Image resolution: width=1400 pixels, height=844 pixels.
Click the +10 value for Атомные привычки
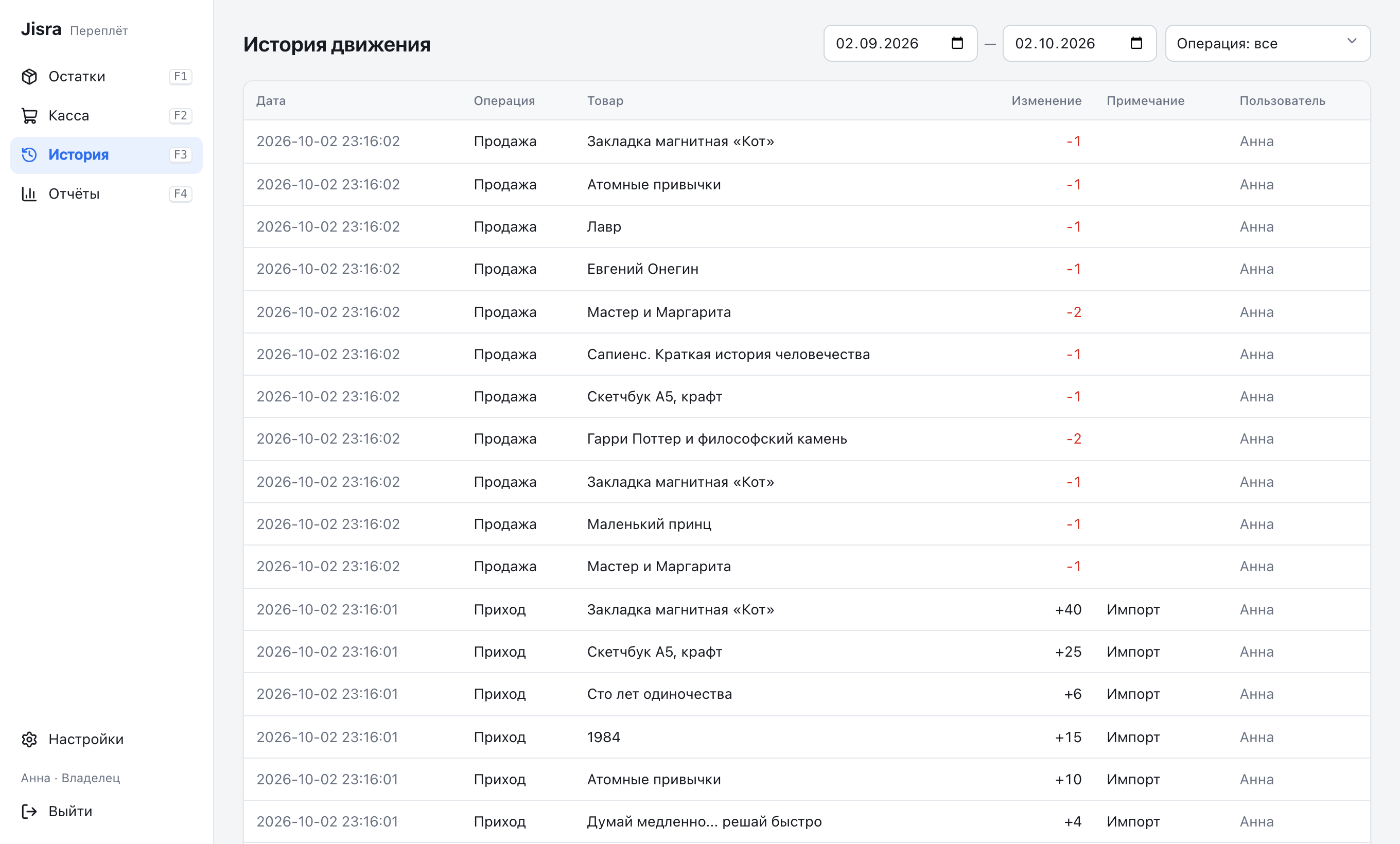pyautogui.click(x=1068, y=779)
